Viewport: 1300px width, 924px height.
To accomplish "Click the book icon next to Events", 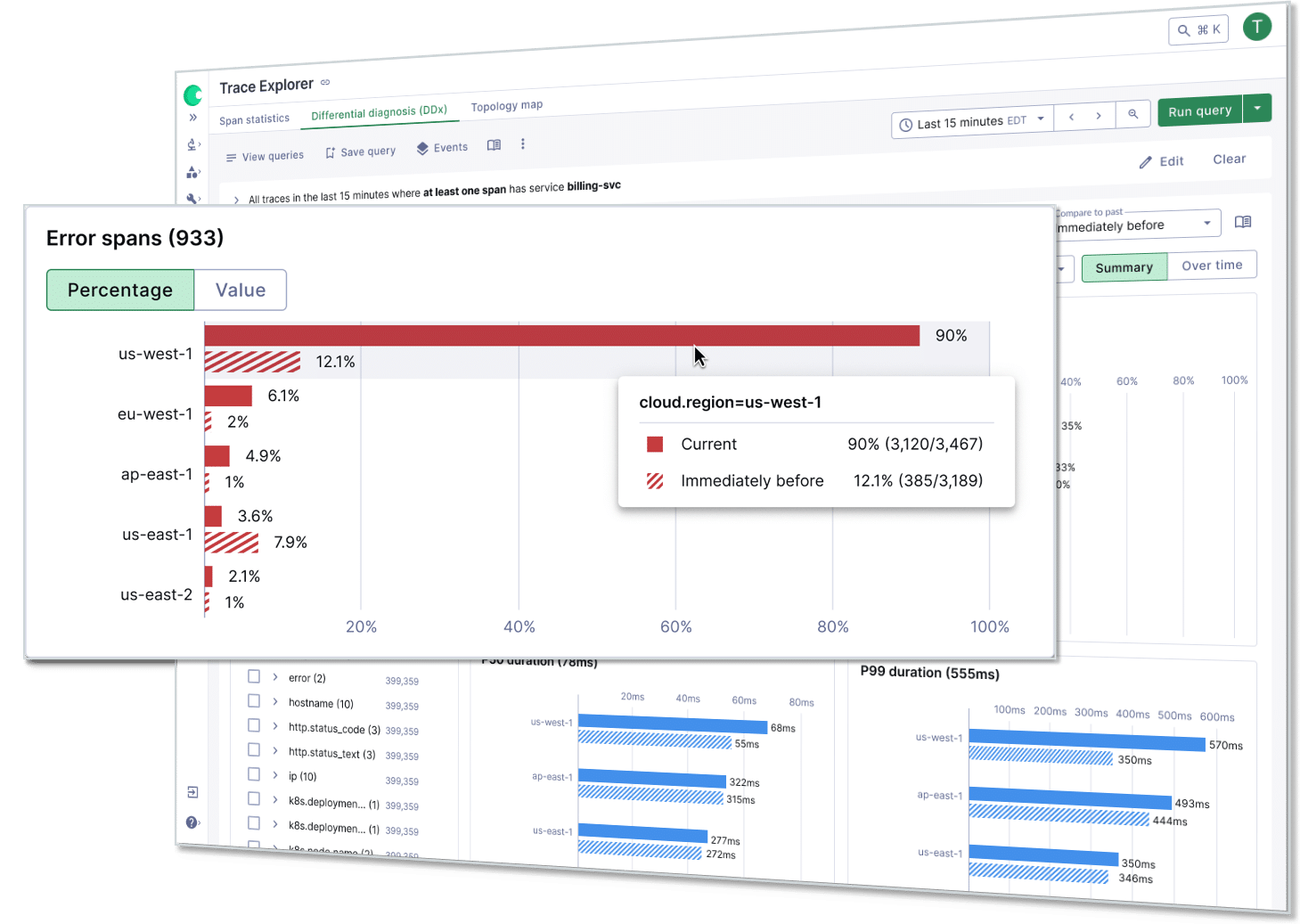I will coord(494,145).
